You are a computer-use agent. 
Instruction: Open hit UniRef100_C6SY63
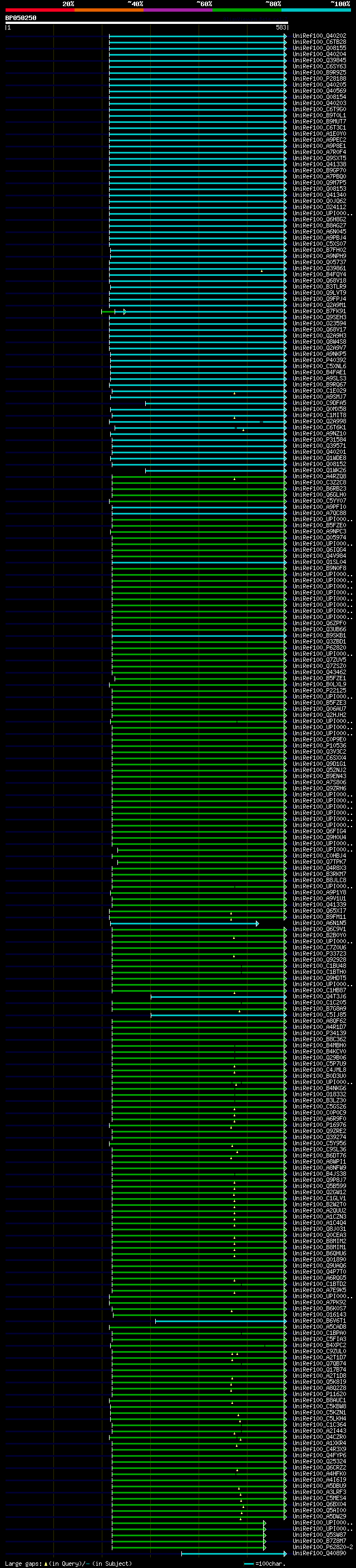click(x=319, y=66)
